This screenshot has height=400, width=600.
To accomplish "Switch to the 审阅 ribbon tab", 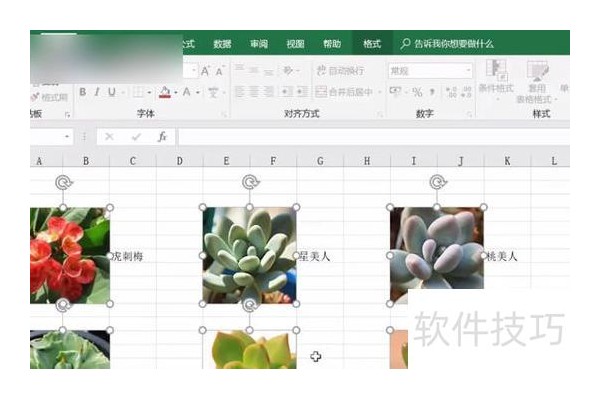I will pyautogui.click(x=259, y=44).
